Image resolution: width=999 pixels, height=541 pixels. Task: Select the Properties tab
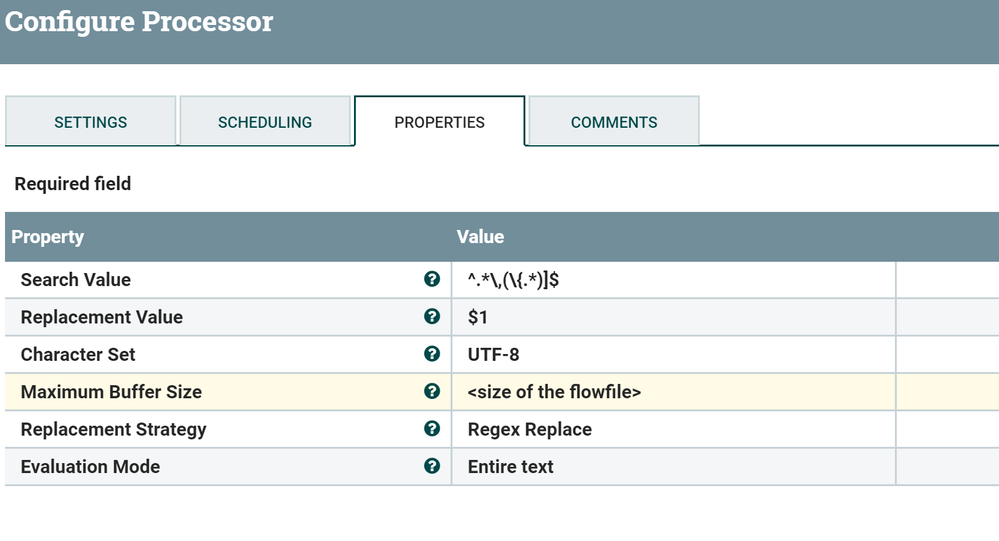439,122
